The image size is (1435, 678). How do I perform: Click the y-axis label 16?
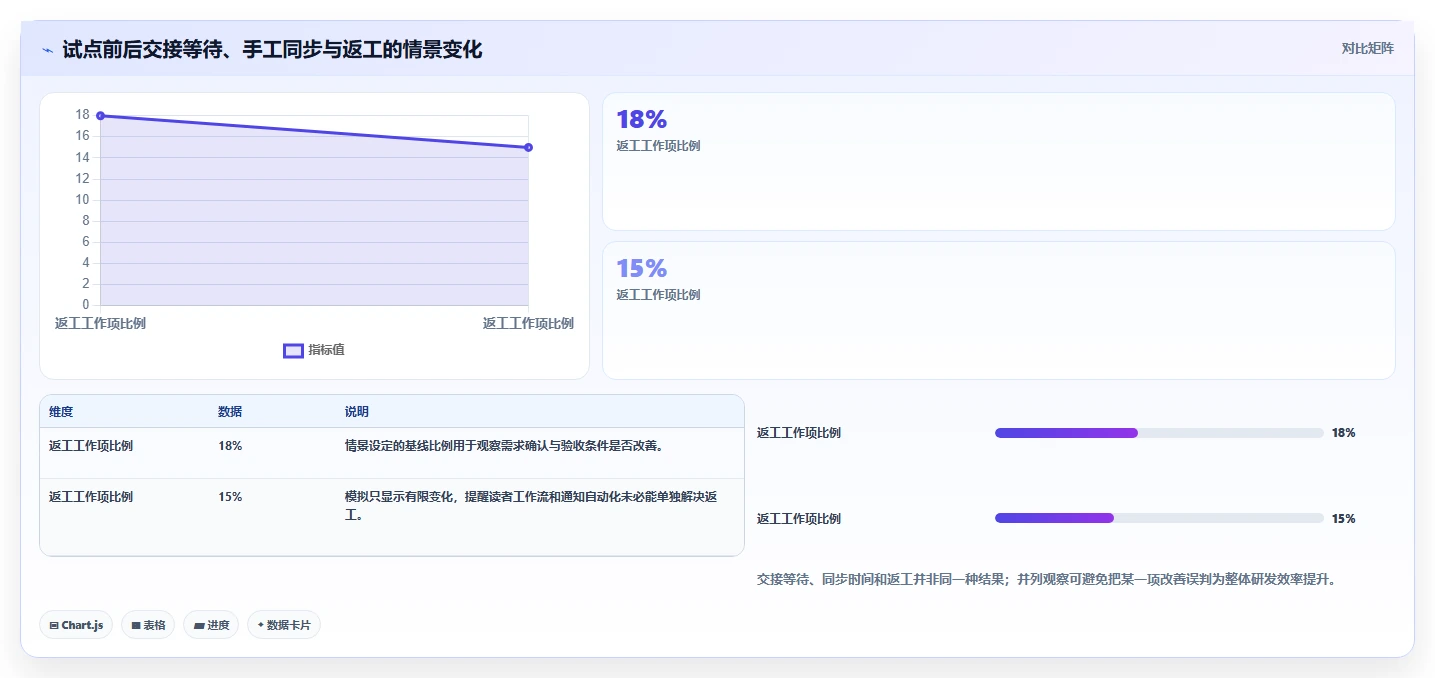82,136
